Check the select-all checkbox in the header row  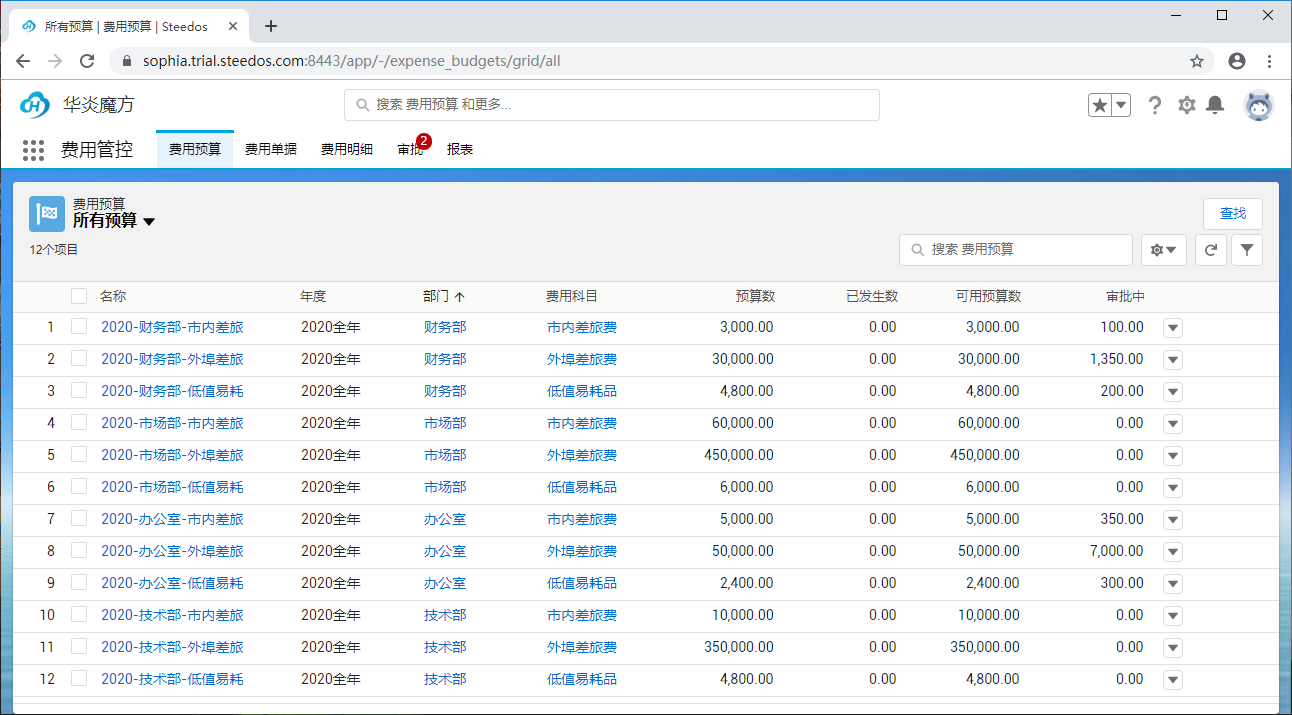[x=78, y=296]
